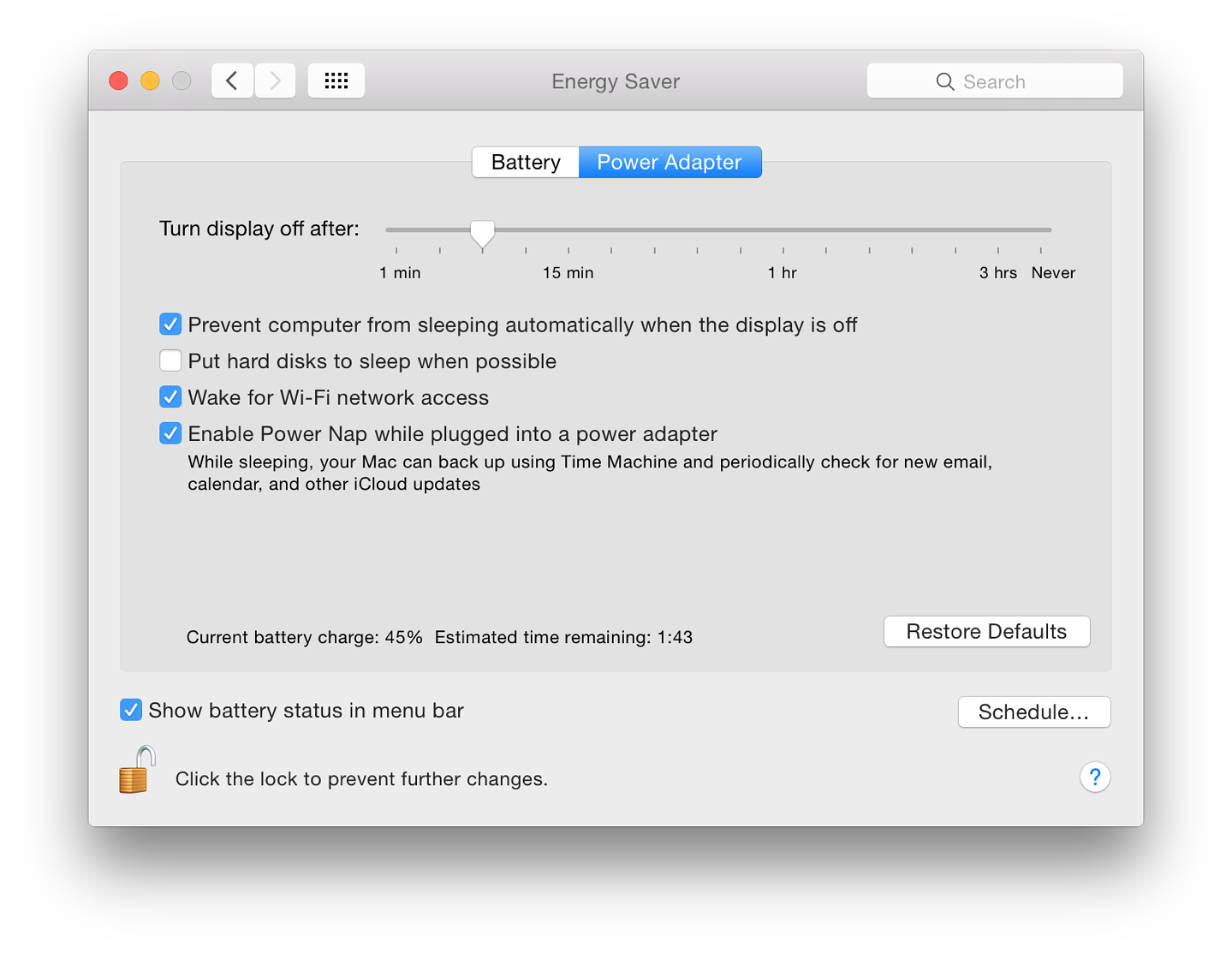Click the Estimated time remaining: 1:43 text
Image resolution: width=1232 pixels, height=953 pixels.
(x=563, y=637)
